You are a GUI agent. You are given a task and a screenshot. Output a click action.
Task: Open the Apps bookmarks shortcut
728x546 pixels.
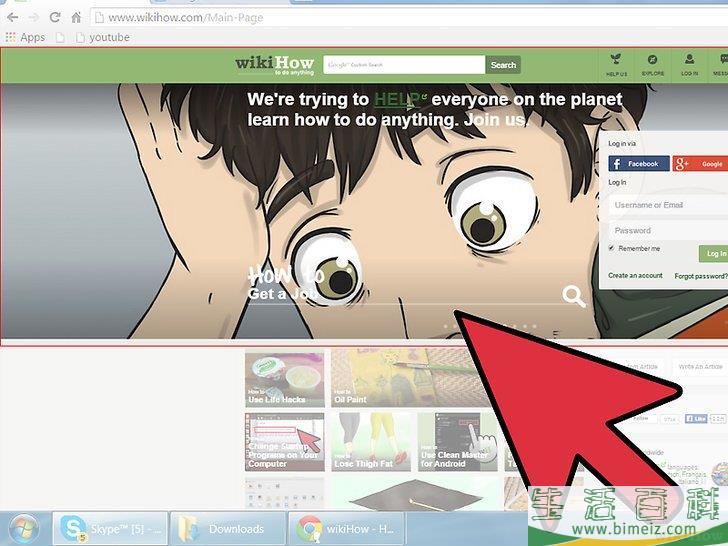click(x=26, y=37)
